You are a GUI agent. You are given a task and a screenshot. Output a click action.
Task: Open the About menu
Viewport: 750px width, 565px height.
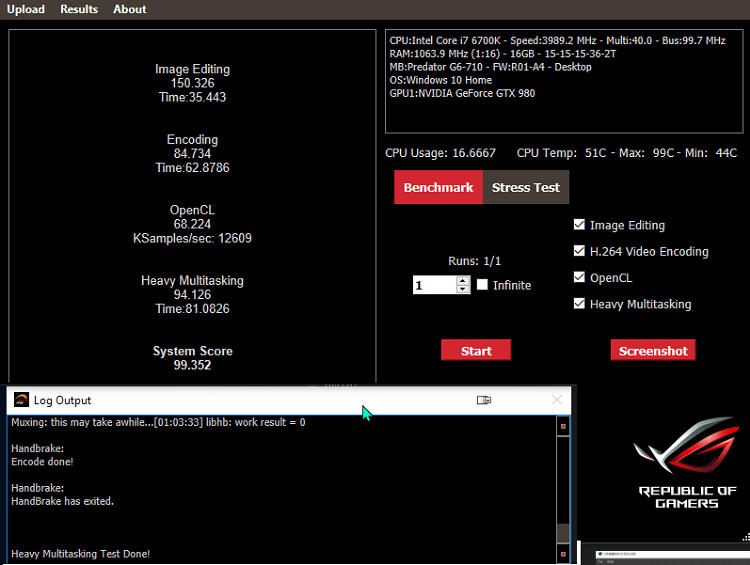click(x=130, y=9)
